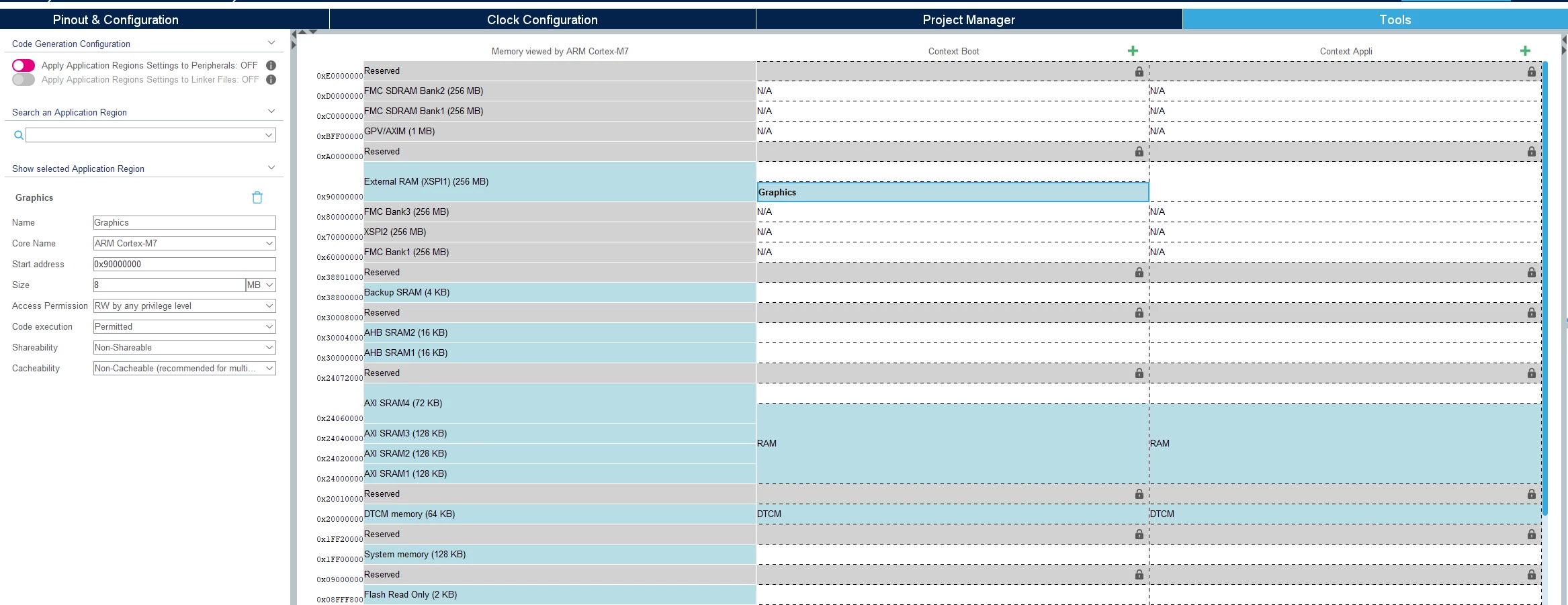Show info for Apply Settings to Linker Files
Viewport: 1568px width, 605px height.
click(x=271, y=79)
